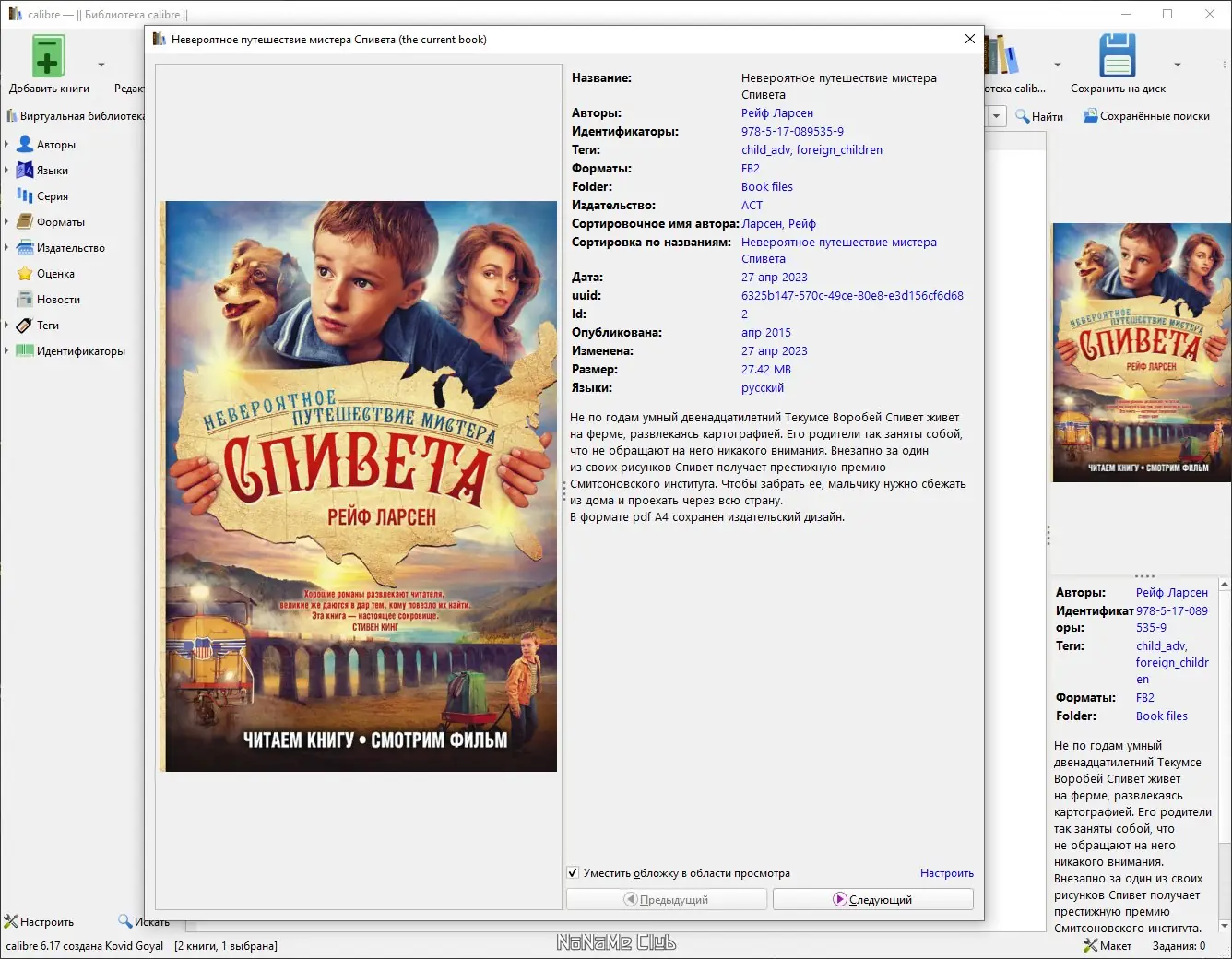The image size is (1232, 959).
Task: Click the details panel scroll down arrow
Action: [x=1225, y=926]
